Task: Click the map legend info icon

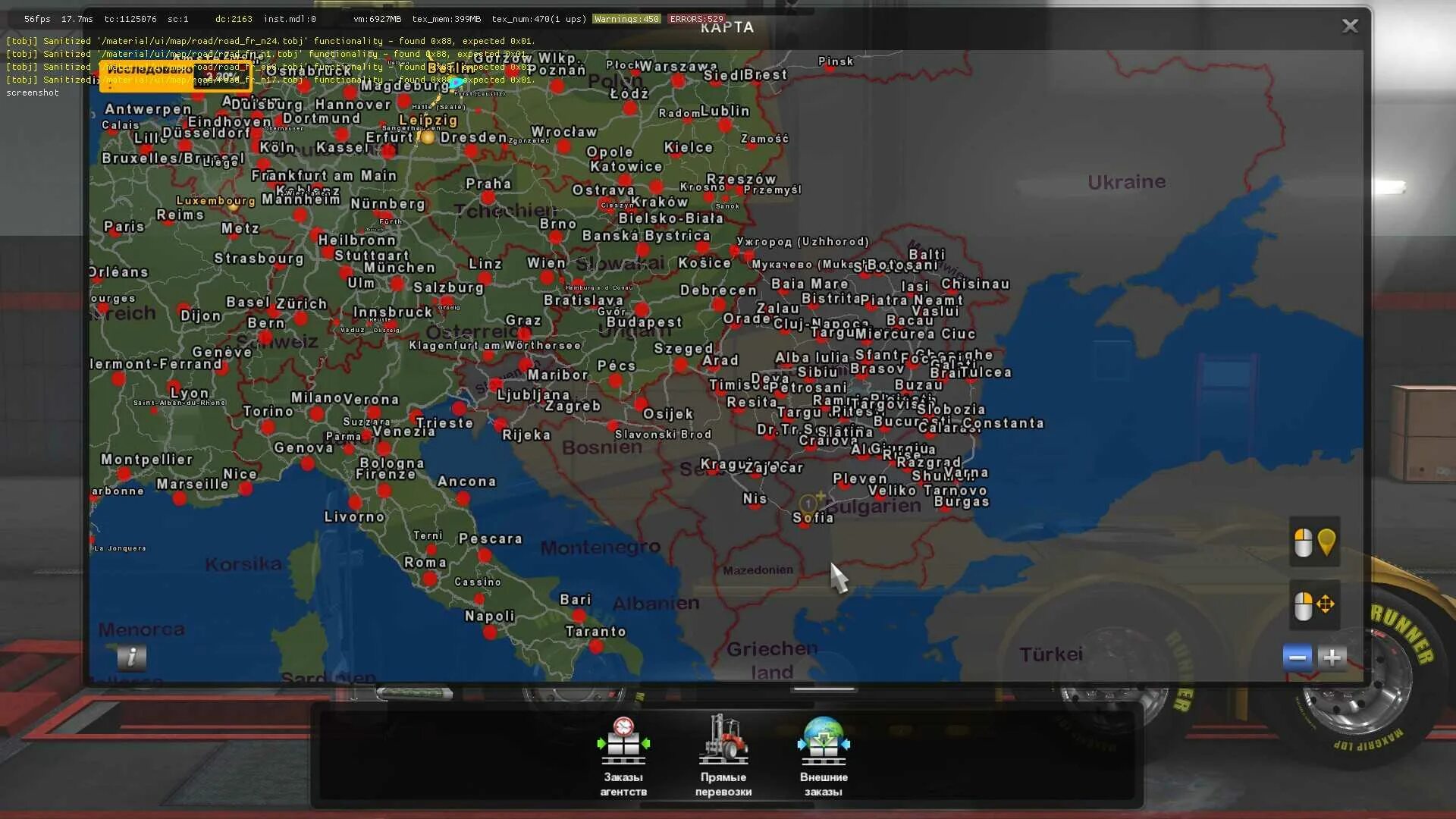Action: tap(132, 657)
